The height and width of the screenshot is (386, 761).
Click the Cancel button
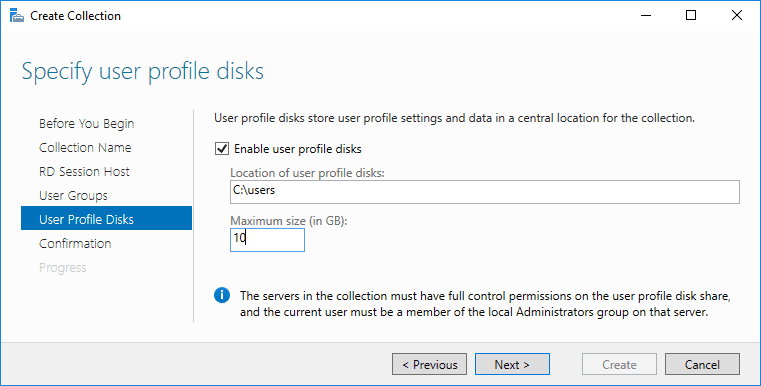coord(702,365)
